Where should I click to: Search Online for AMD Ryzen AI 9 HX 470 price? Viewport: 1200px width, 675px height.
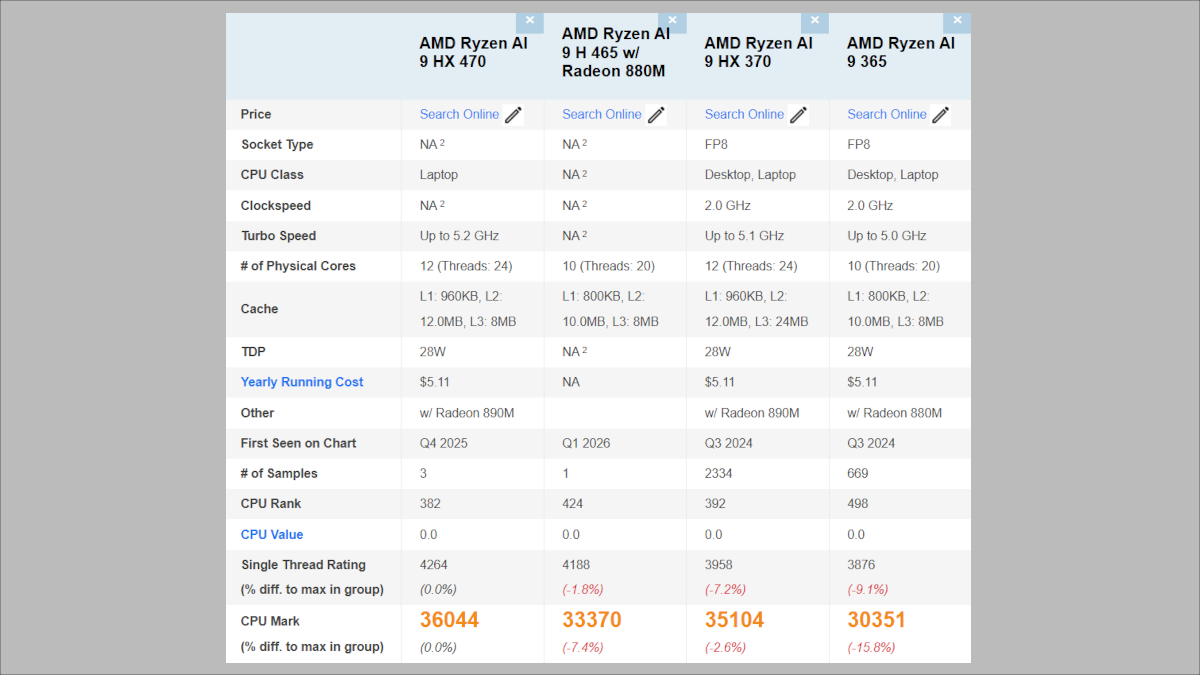click(x=459, y=114)
